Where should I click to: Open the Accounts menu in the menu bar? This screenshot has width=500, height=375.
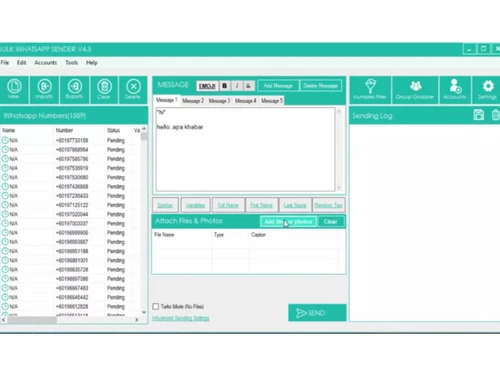click(46, 62)
